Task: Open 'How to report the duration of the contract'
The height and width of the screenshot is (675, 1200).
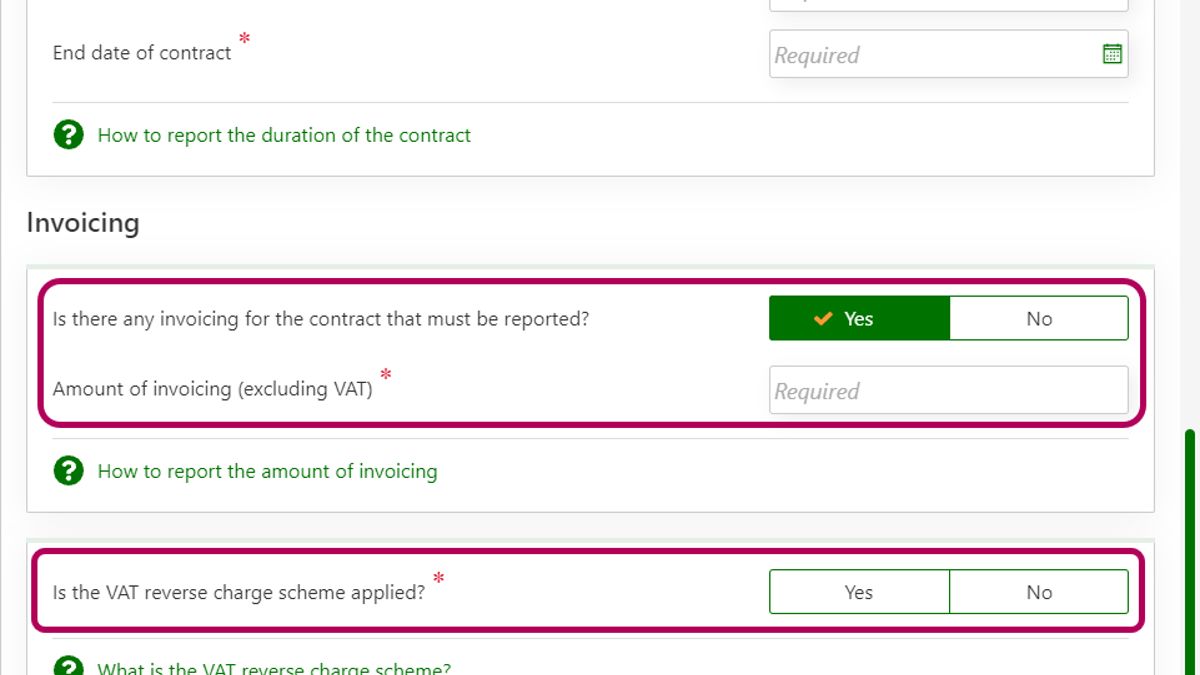Action: 284,135
